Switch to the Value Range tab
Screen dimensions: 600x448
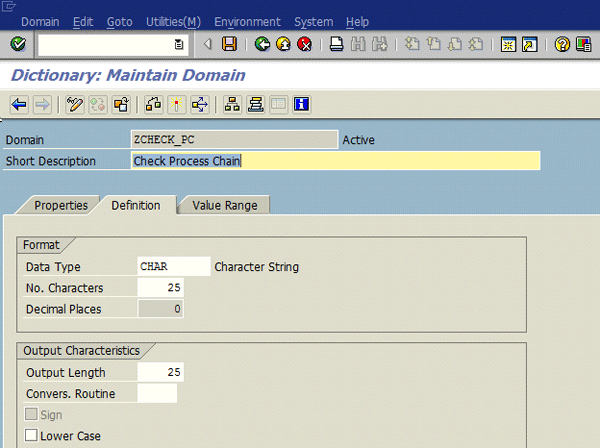(x=224, y=205)
